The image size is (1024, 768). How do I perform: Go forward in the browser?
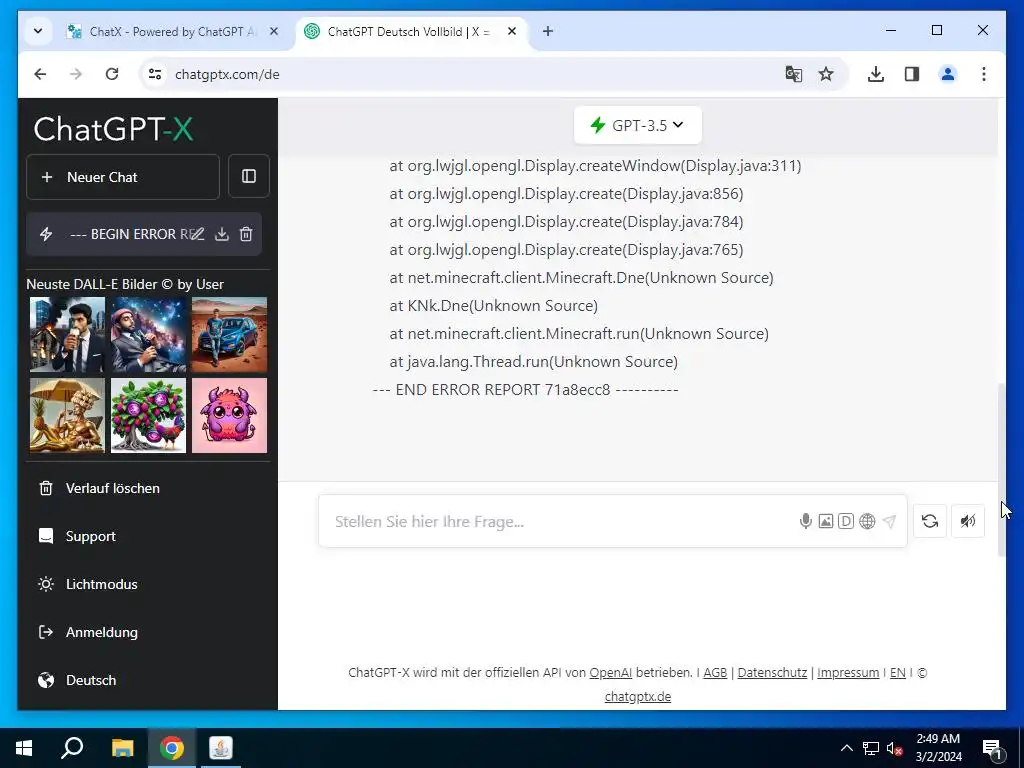click(x=76, y=74)
